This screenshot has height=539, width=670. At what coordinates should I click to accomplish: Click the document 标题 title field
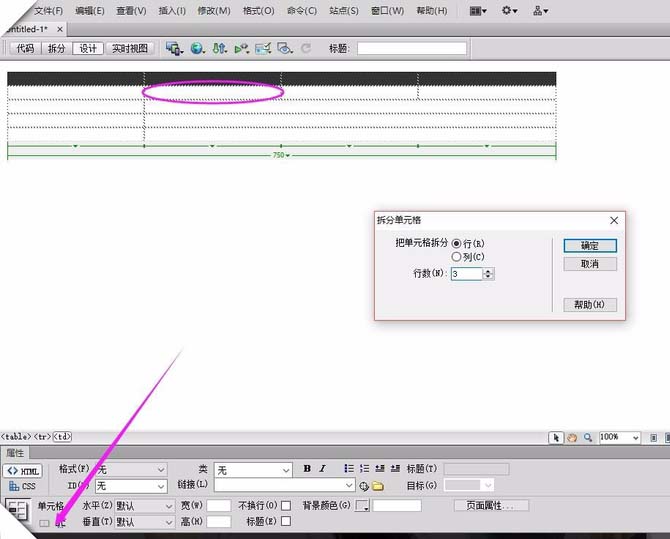coord(412,48)
